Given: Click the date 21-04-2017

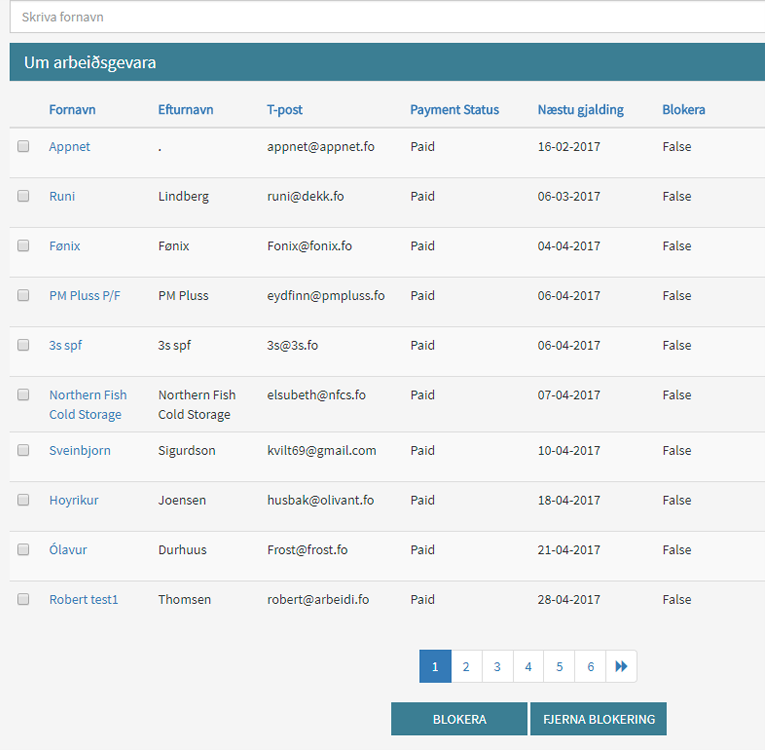Looking at the screenshot, I should [569, 550].
